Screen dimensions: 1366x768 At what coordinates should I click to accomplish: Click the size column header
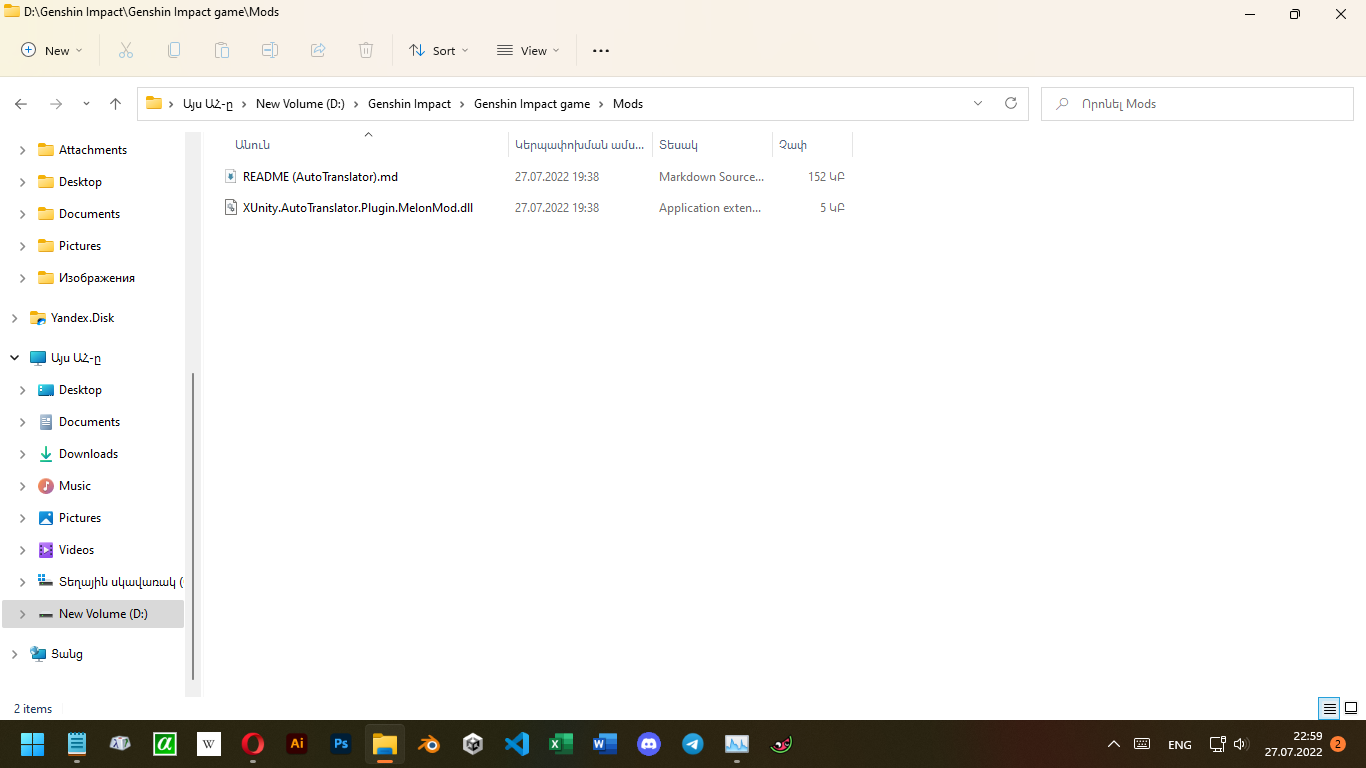click(812, 145)
